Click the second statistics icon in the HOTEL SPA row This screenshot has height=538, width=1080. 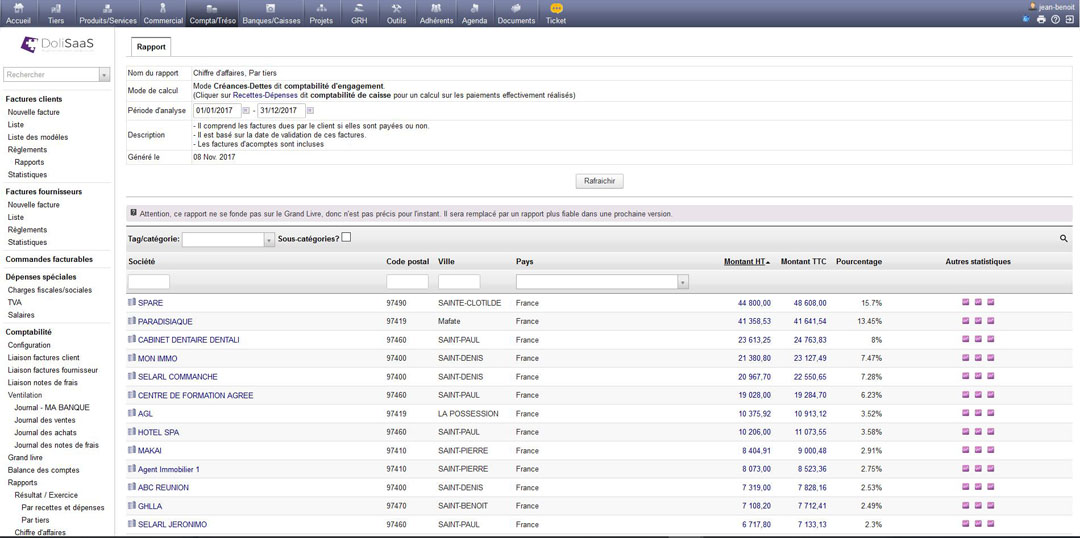pos(978,432)
